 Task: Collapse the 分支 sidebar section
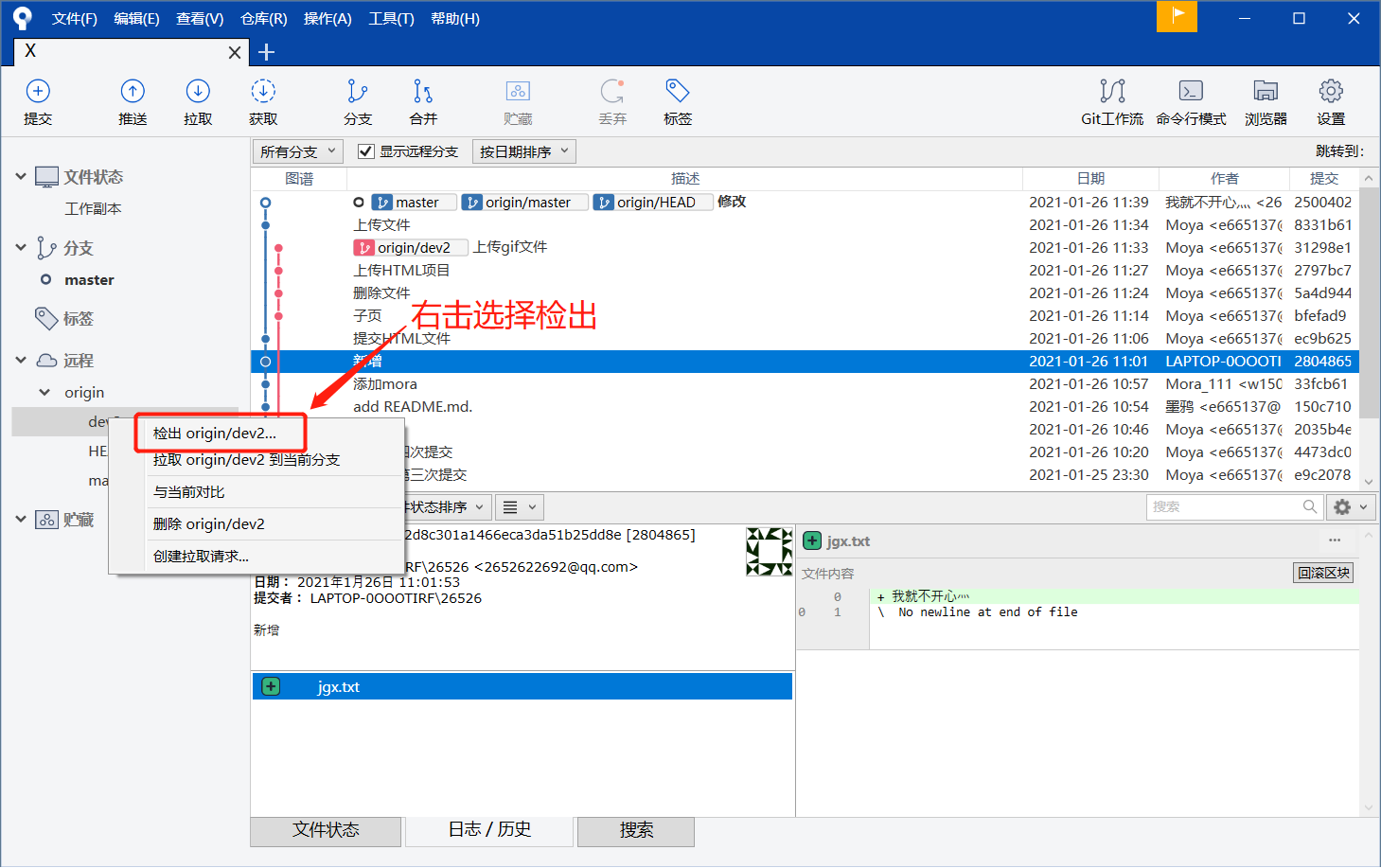click(21, 247)
